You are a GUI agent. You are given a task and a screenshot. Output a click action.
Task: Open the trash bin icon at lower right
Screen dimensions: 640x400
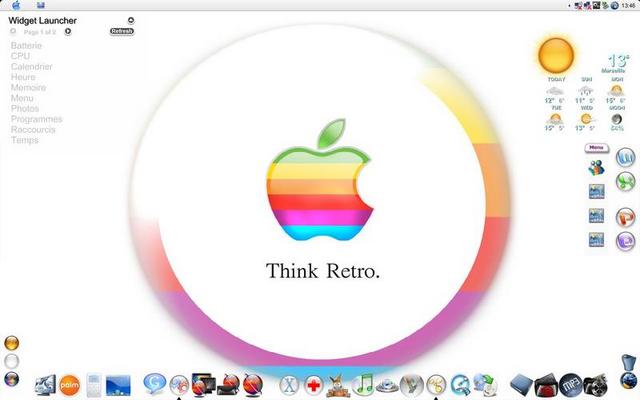coord(629,362)
